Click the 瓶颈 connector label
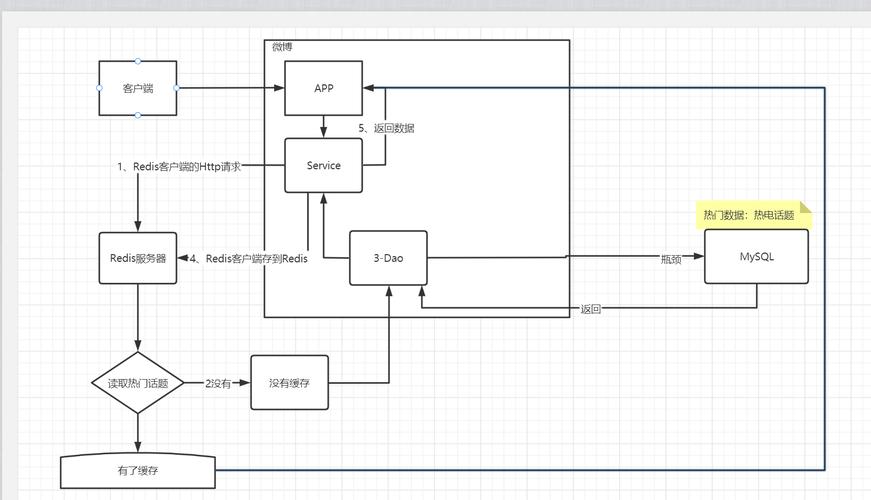Image resolution: width=871 pixels, height=500 pixels. pyautogui.click(x=671, y=259)
